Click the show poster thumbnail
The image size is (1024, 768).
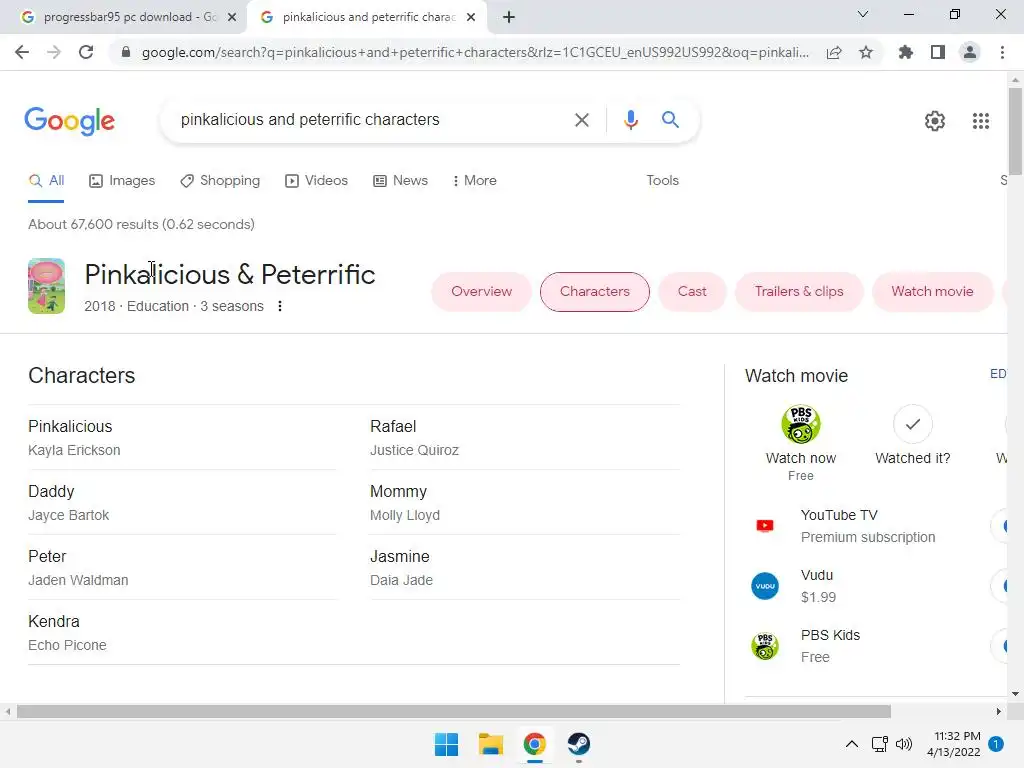[46, 286]
